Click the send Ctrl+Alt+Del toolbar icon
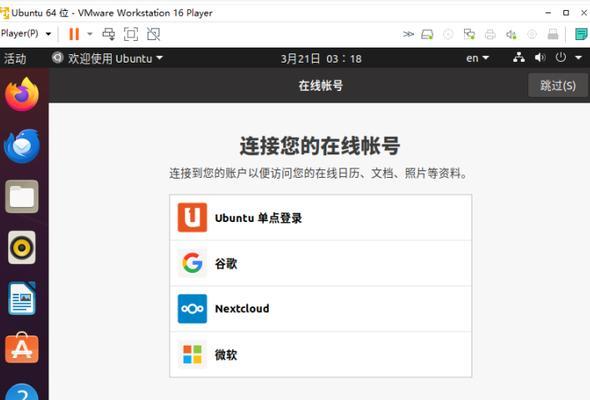Screen dimensions: 590x400 tap(109, 34)
